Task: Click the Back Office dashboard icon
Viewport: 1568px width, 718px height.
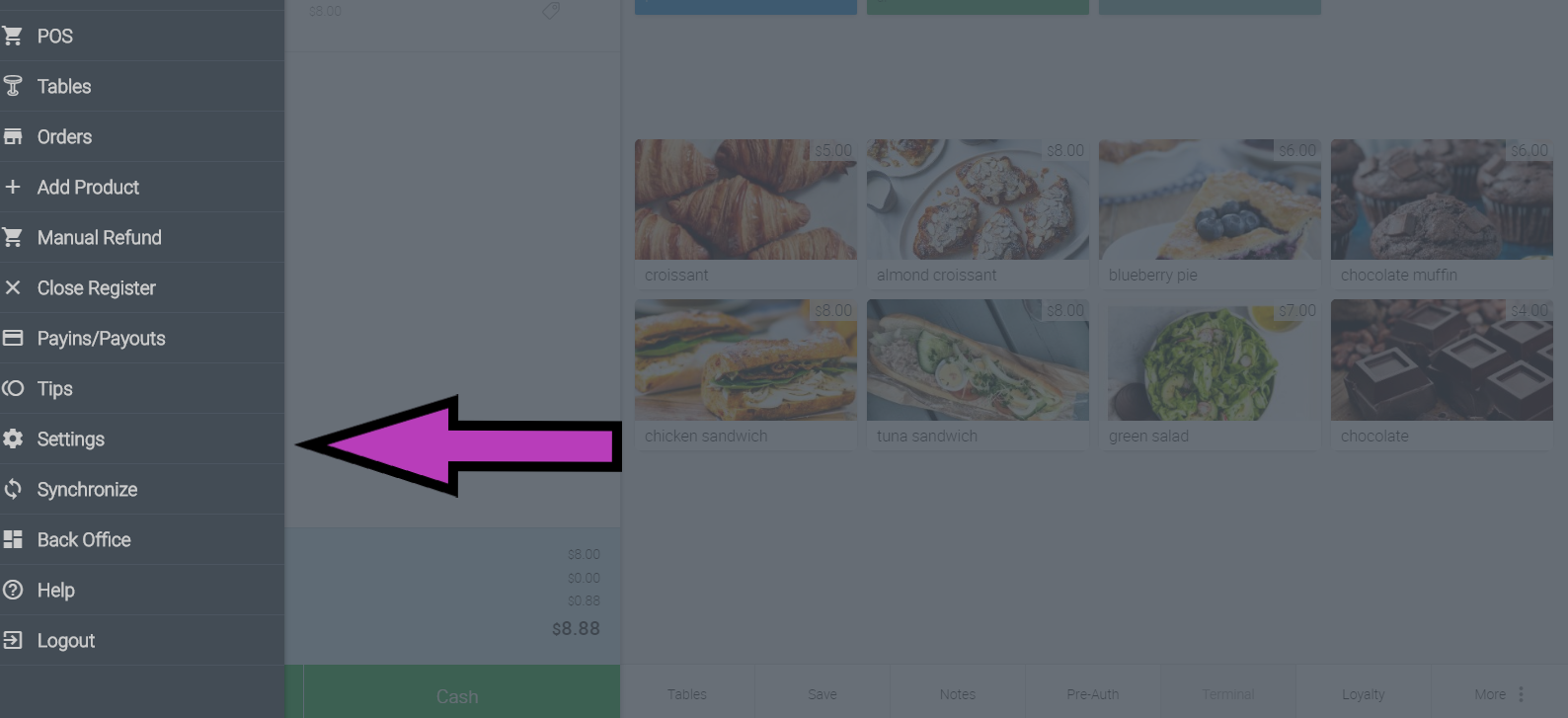Action: (x=13, y=539)
